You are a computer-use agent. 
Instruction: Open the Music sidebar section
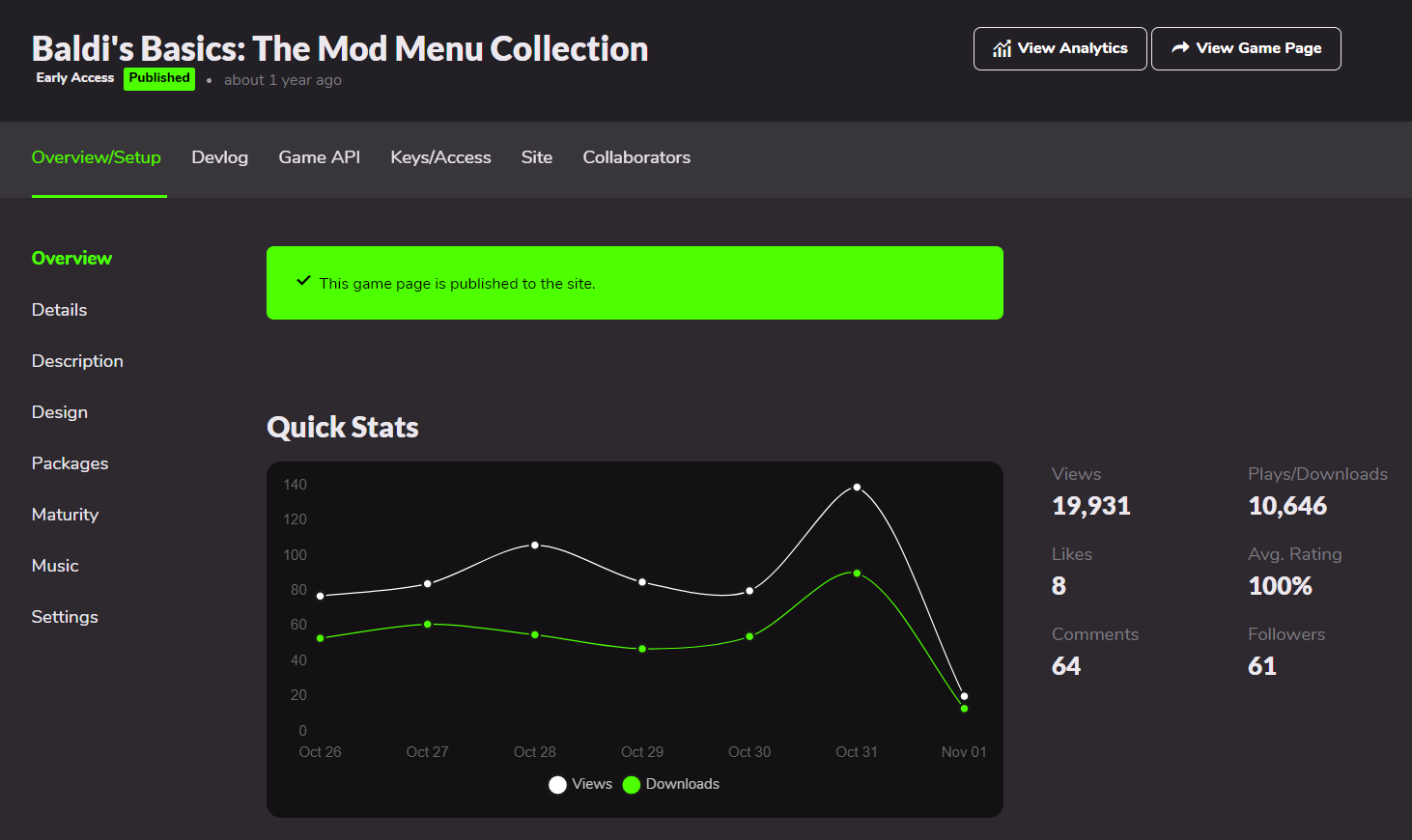pos(55,566)
